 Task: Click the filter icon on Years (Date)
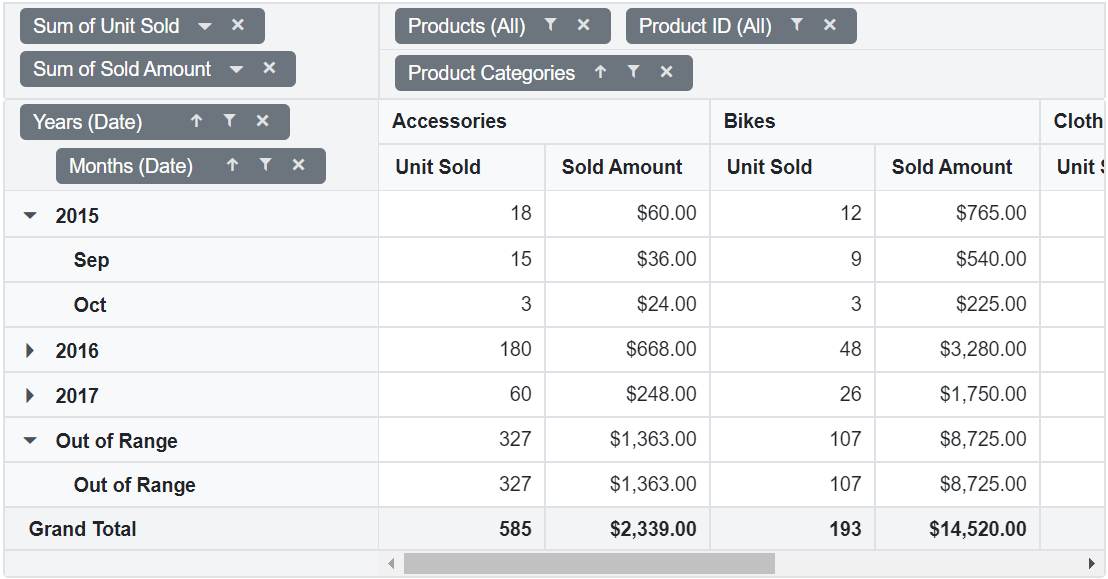(229, 121)
